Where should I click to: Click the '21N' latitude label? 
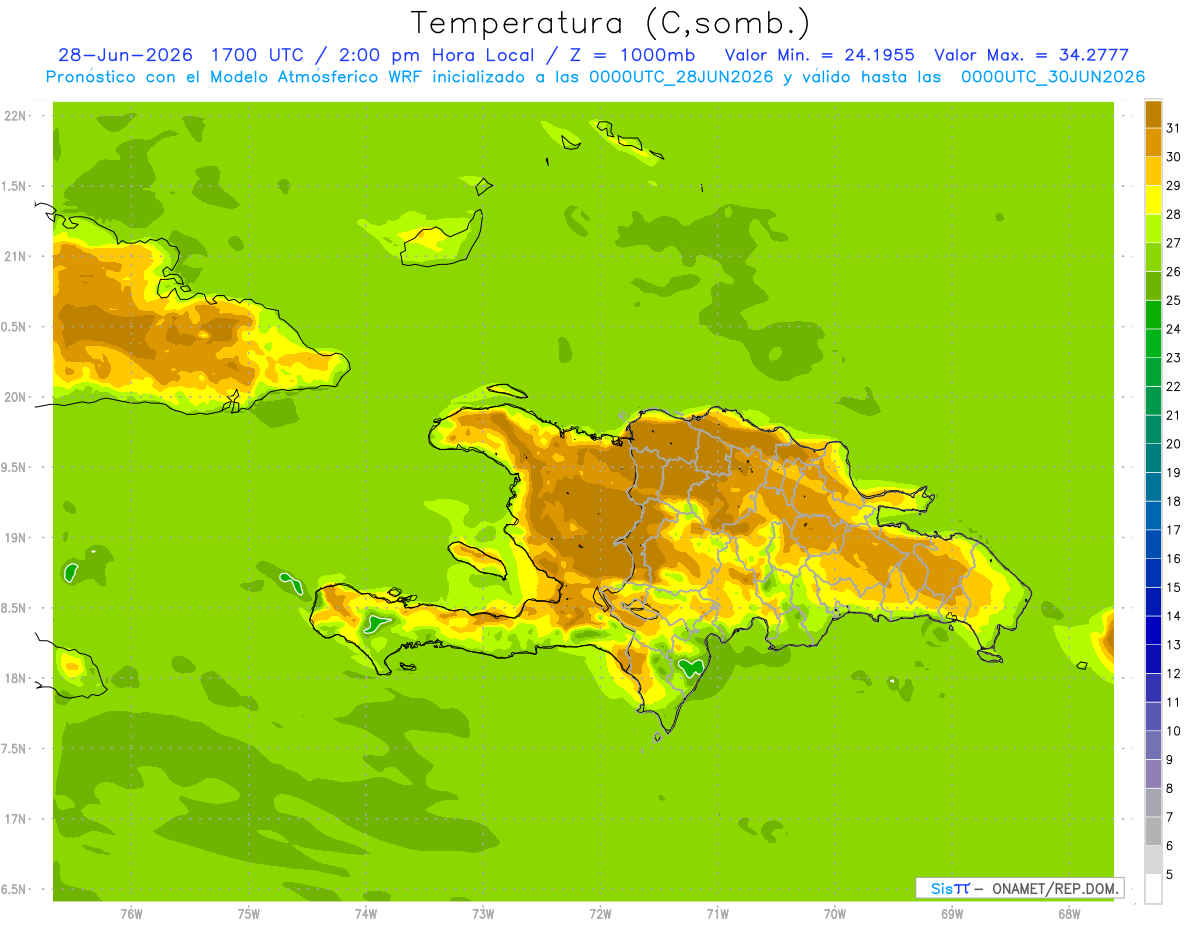15,256
